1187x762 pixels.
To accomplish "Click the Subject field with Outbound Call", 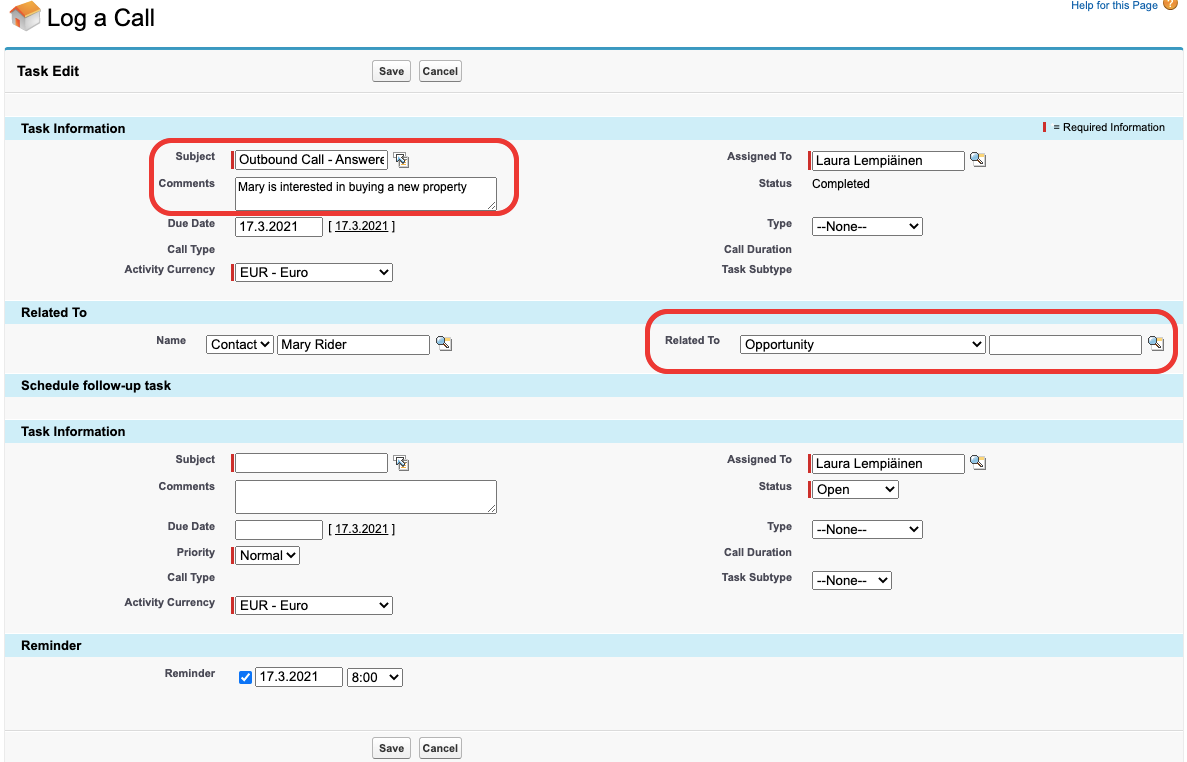I will point(311,160).
